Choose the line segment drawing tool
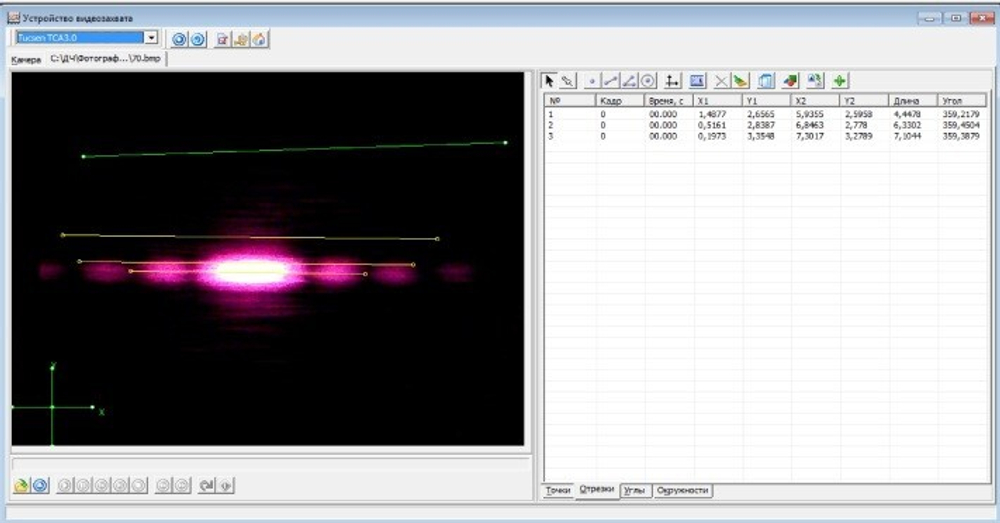 point(610,81)
